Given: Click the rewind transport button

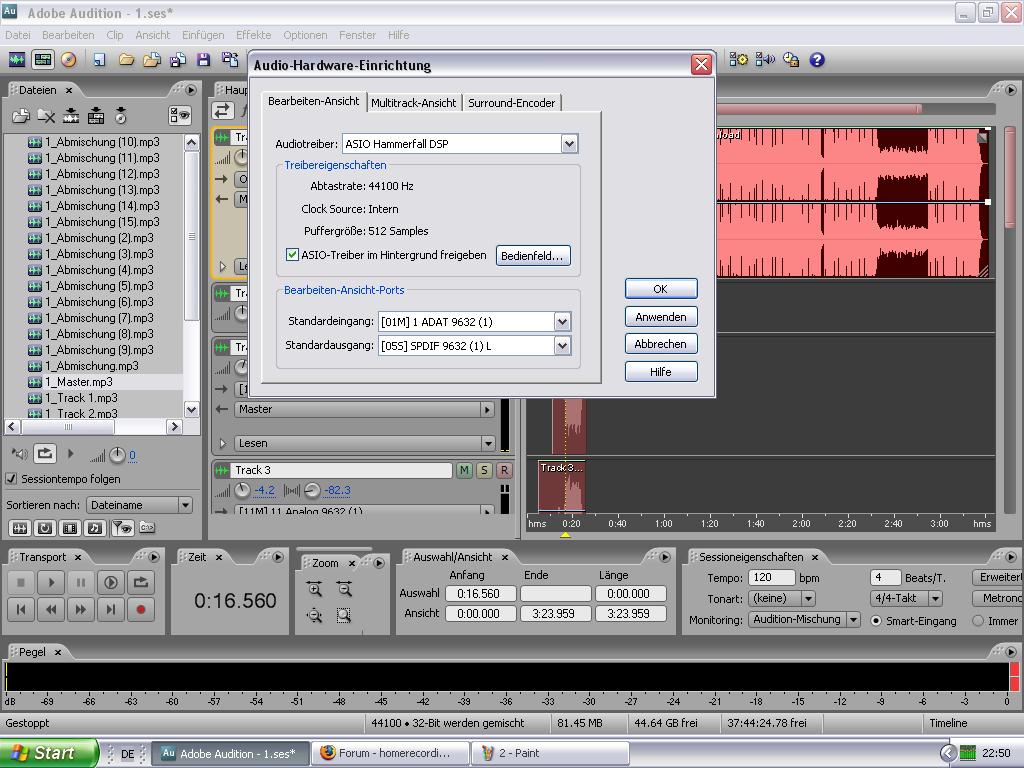Looking at the screenshot, I should pyautogui.click(x=51, y=610).
